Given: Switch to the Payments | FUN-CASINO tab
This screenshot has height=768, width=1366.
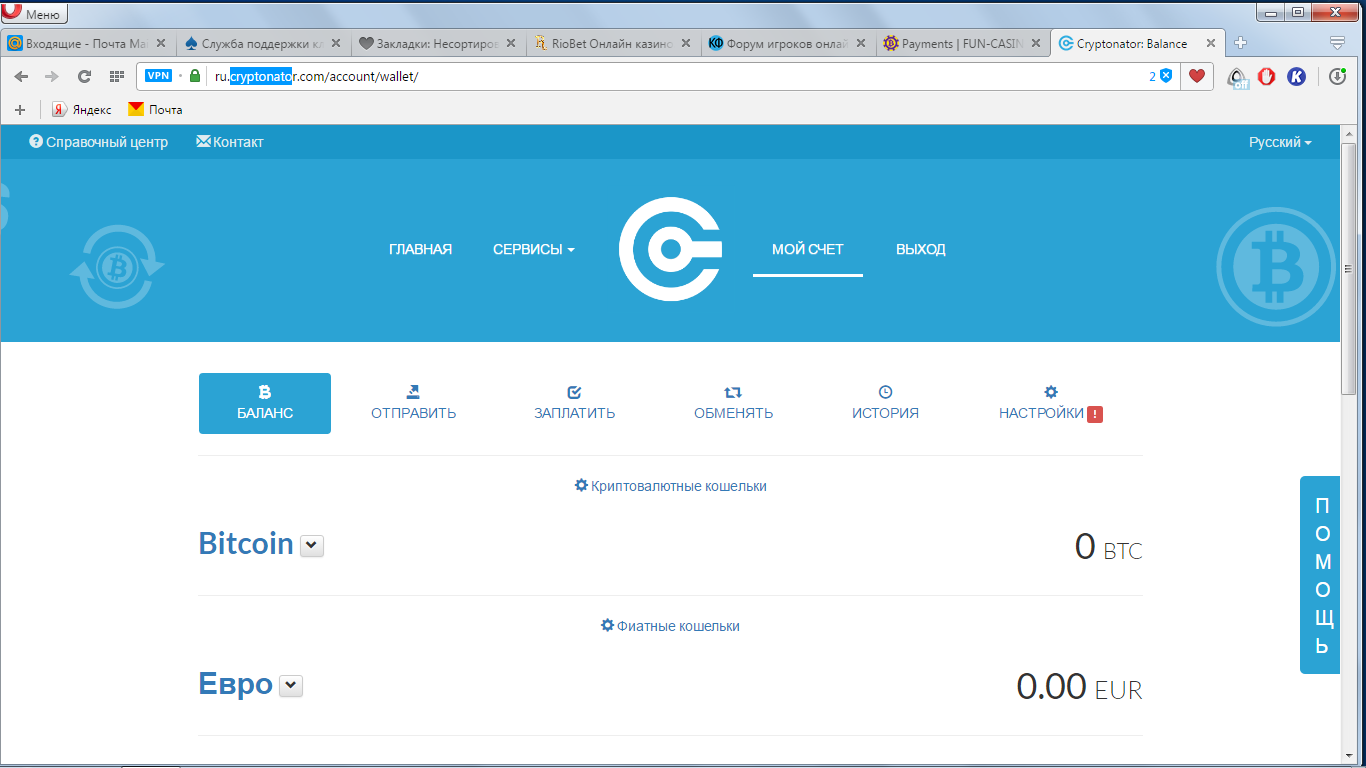Looking at the screenshot, I should coord(962,44).
